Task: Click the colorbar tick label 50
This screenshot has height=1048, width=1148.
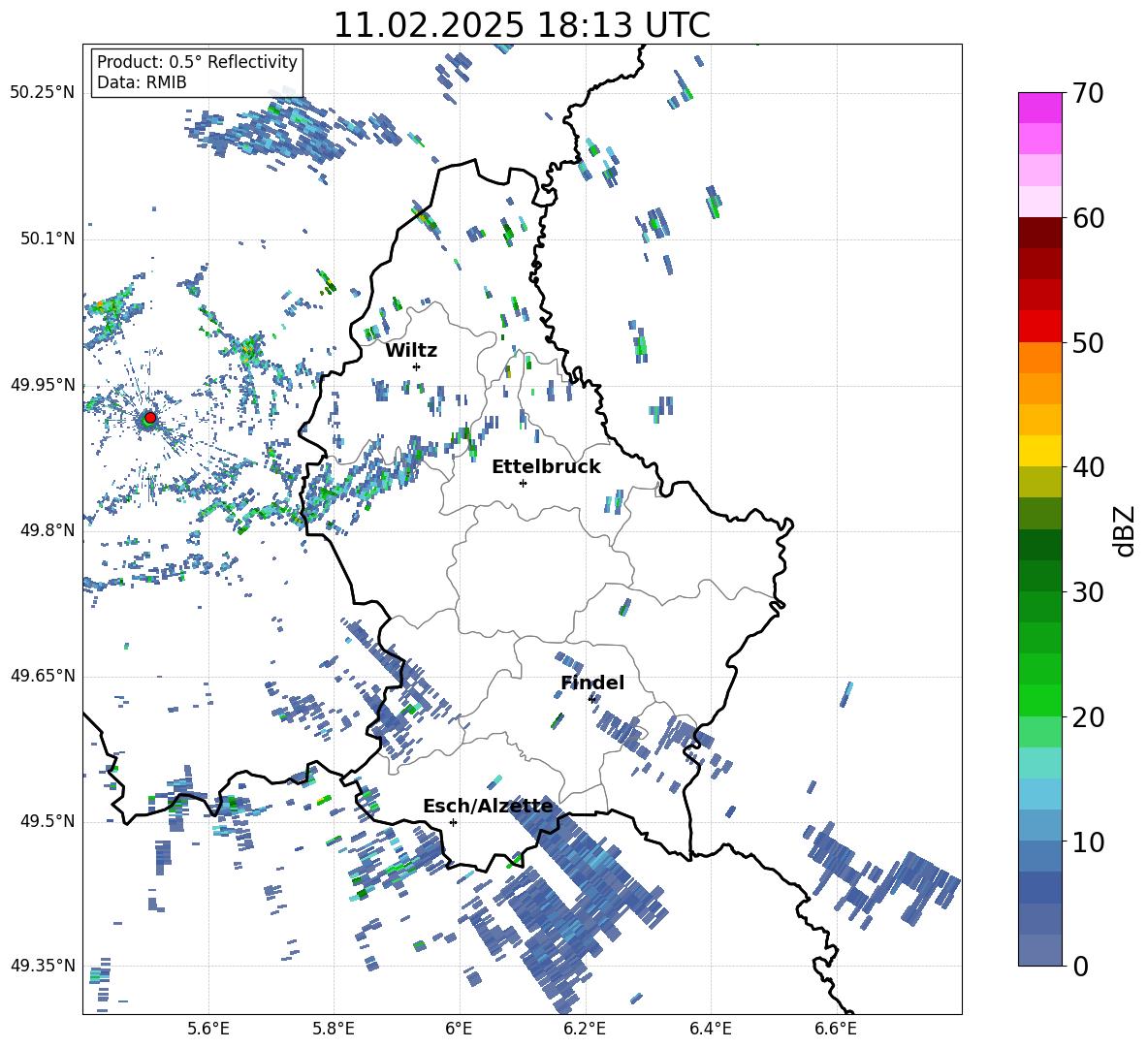Action: click(1088, 342)
